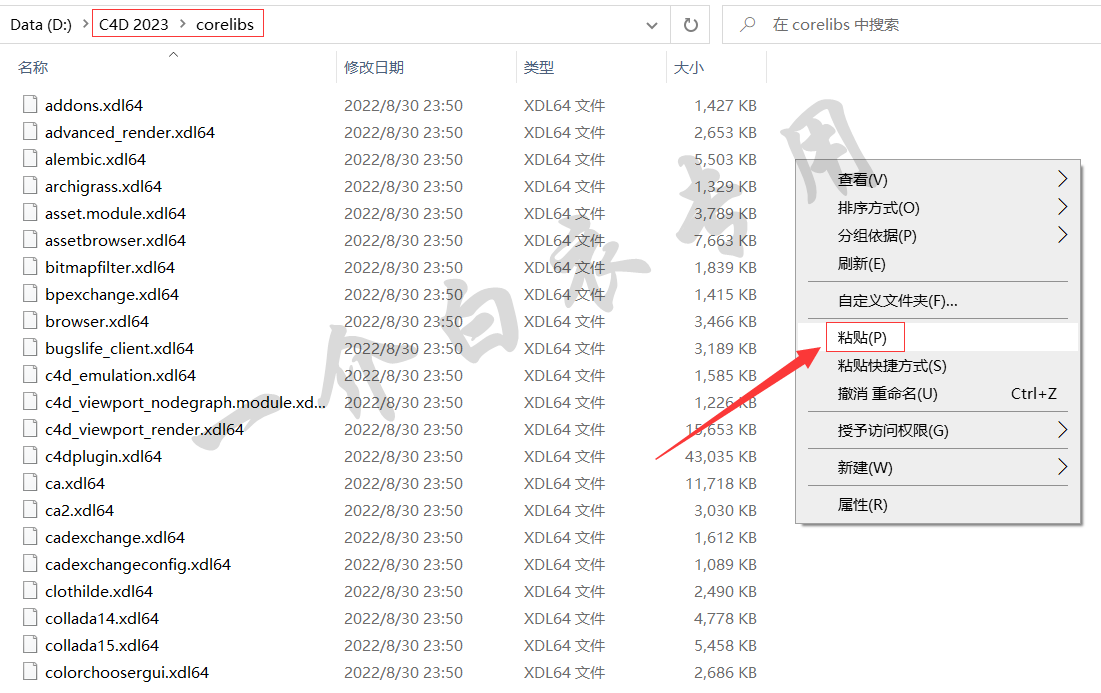The image size is (1101, 693).
Task: Click file icon of bpexchange.xdl64
Action: click(x=29, y=294)
